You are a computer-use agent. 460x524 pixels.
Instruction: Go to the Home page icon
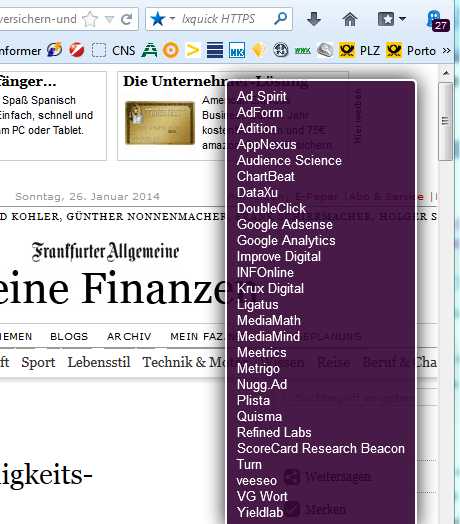click(x=350, y=19)
